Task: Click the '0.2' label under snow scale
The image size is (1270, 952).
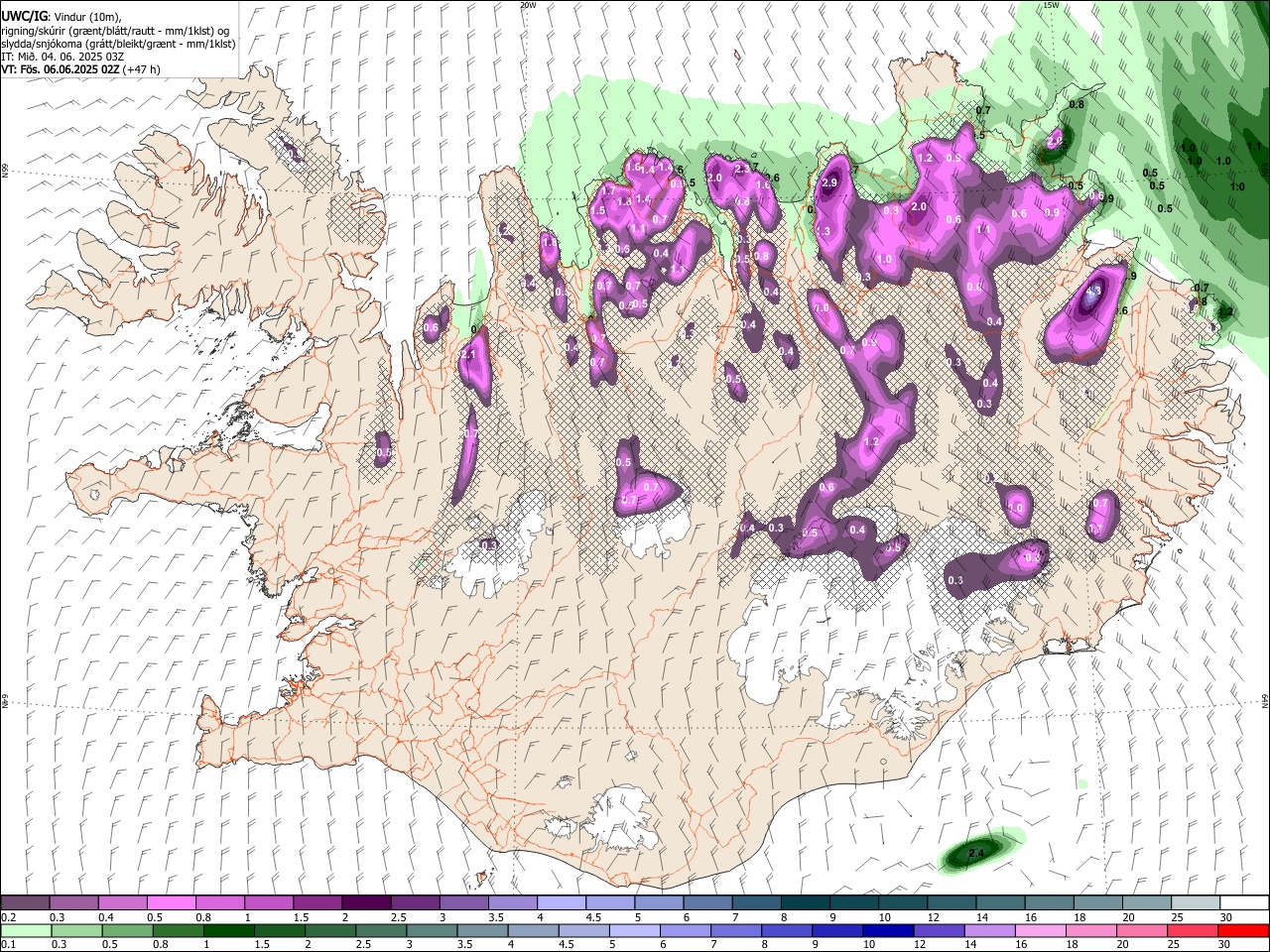Action: click(x=9, y=916)
